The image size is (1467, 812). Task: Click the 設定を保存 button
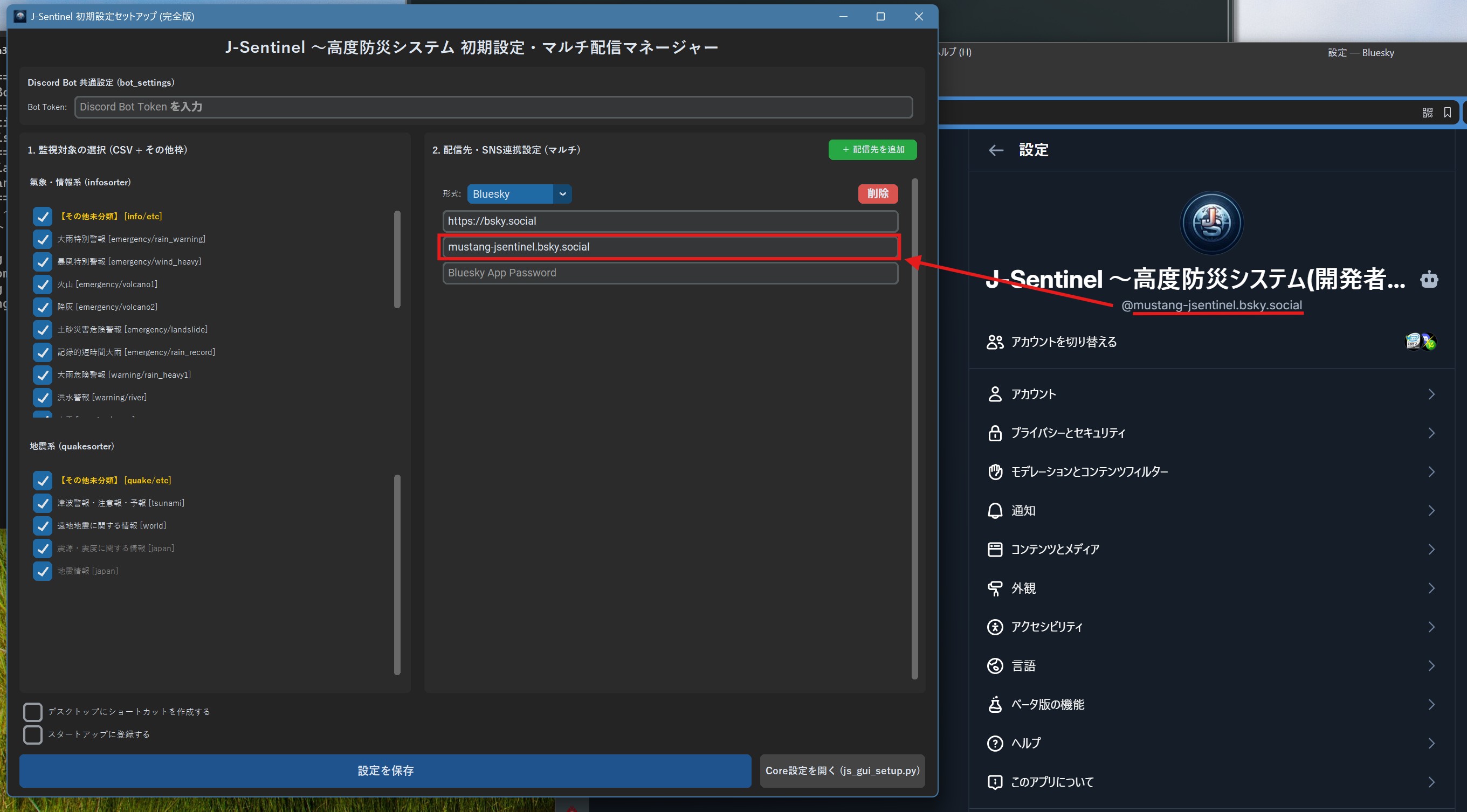(385, 771)
